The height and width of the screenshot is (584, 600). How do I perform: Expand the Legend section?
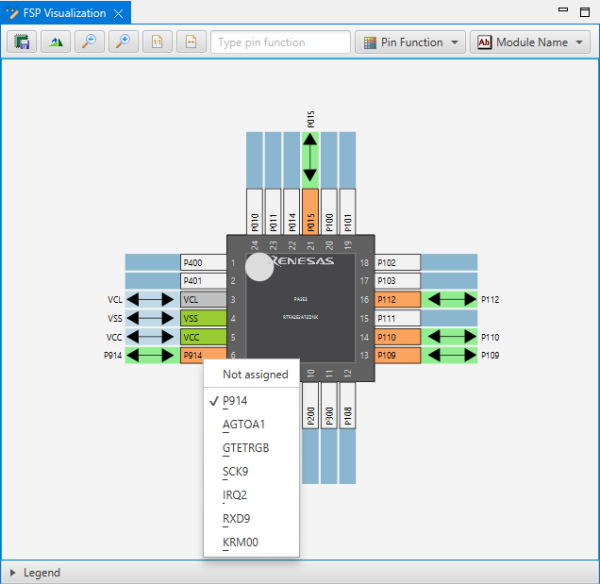[x=12, y=573]
